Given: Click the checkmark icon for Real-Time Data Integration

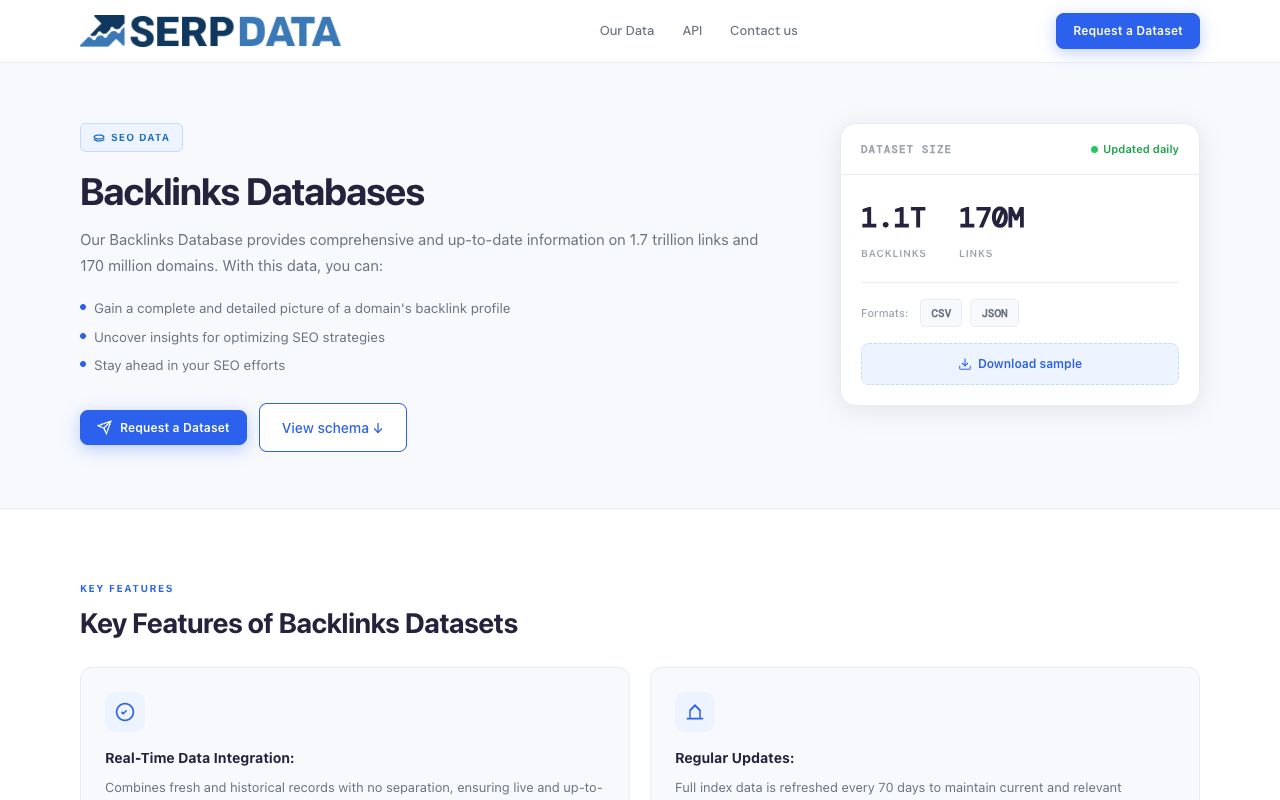Looking at the screenshot, I should tap(125, 712).
